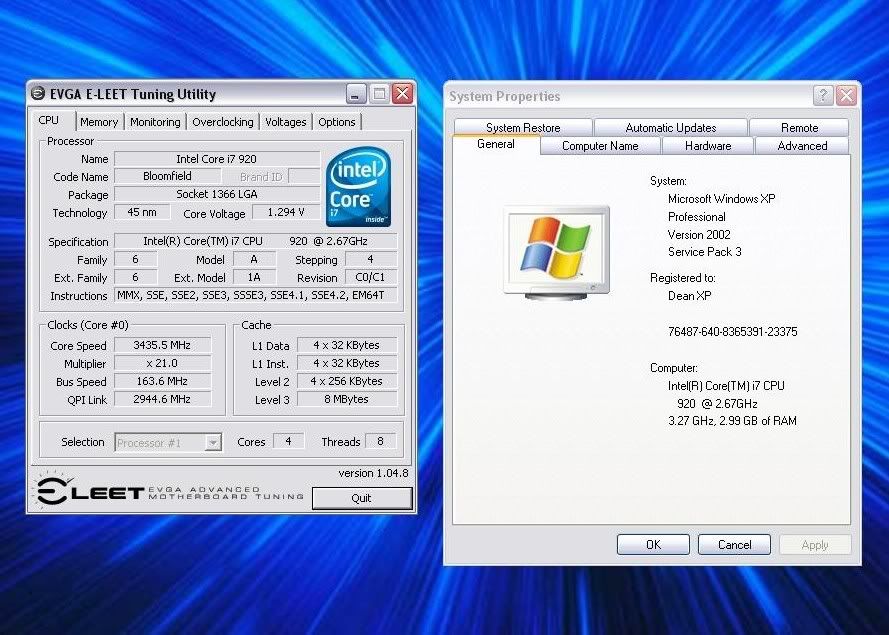Switch to the Memory tab
The image size is (889, 635).
[98, 121]
